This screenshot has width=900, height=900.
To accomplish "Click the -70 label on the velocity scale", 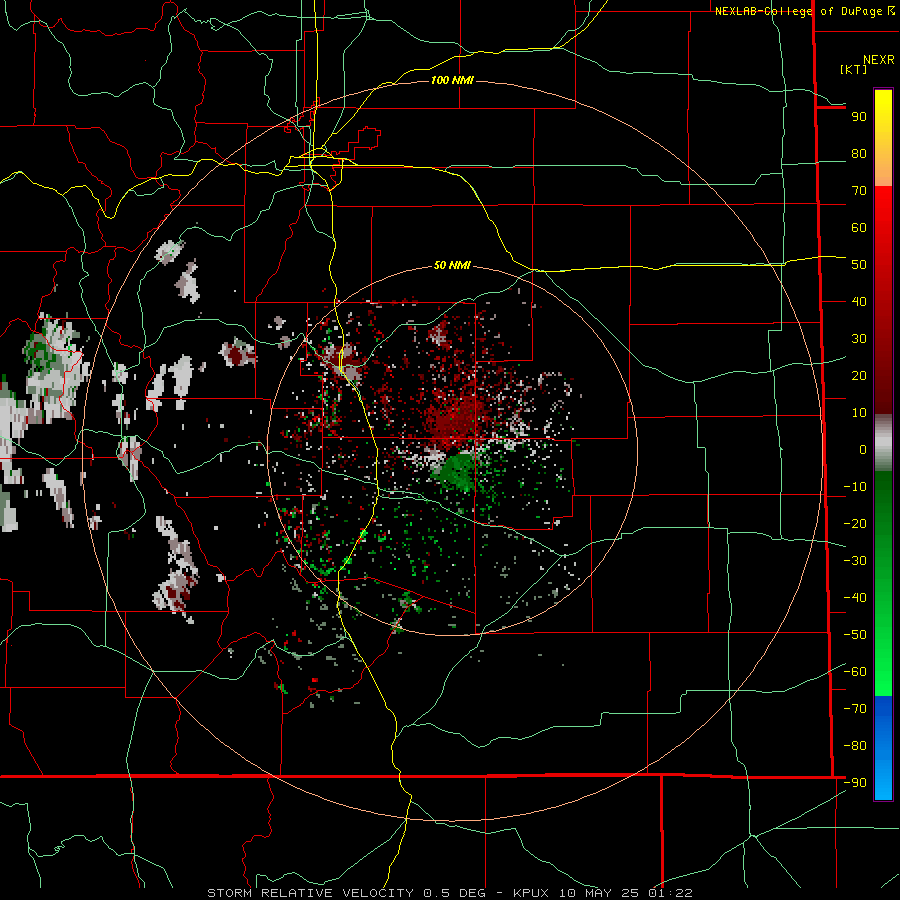I will pyautogui.click(x=855, y=709).
